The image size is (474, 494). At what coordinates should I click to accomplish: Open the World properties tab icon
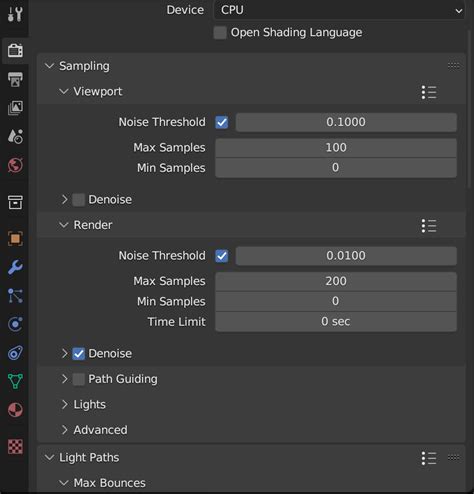(15, 165)
